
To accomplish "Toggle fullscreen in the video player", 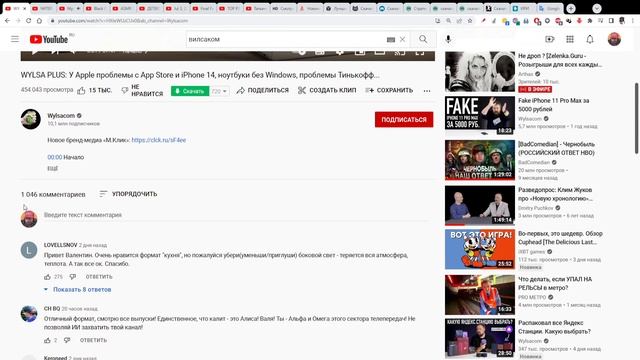I will coord(420,53).
